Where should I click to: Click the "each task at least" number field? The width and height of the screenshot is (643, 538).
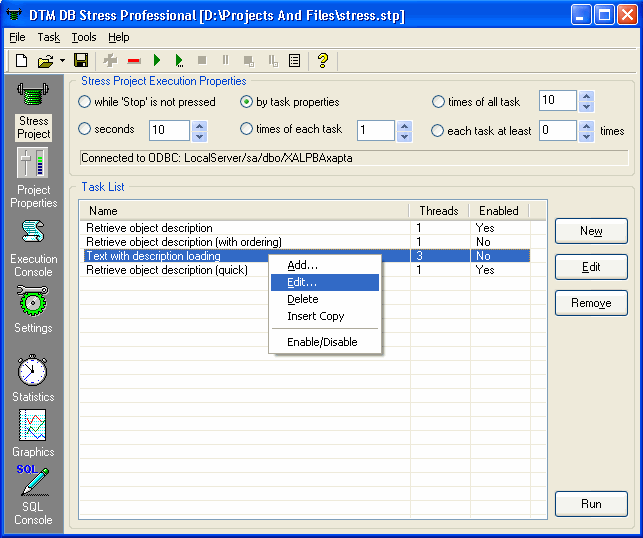pyautogui.click(x=556, y=131)
